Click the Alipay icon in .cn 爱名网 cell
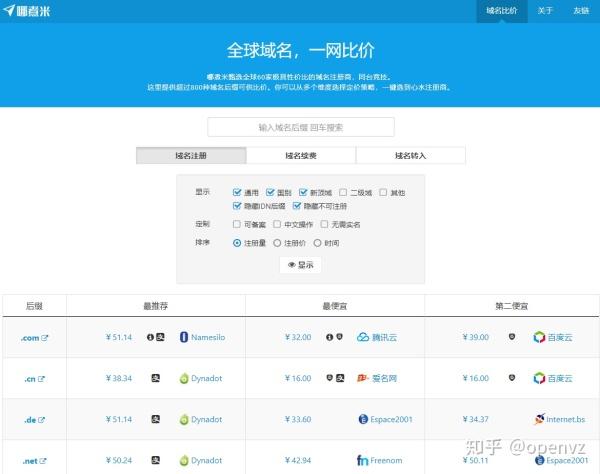 (340, 378)
